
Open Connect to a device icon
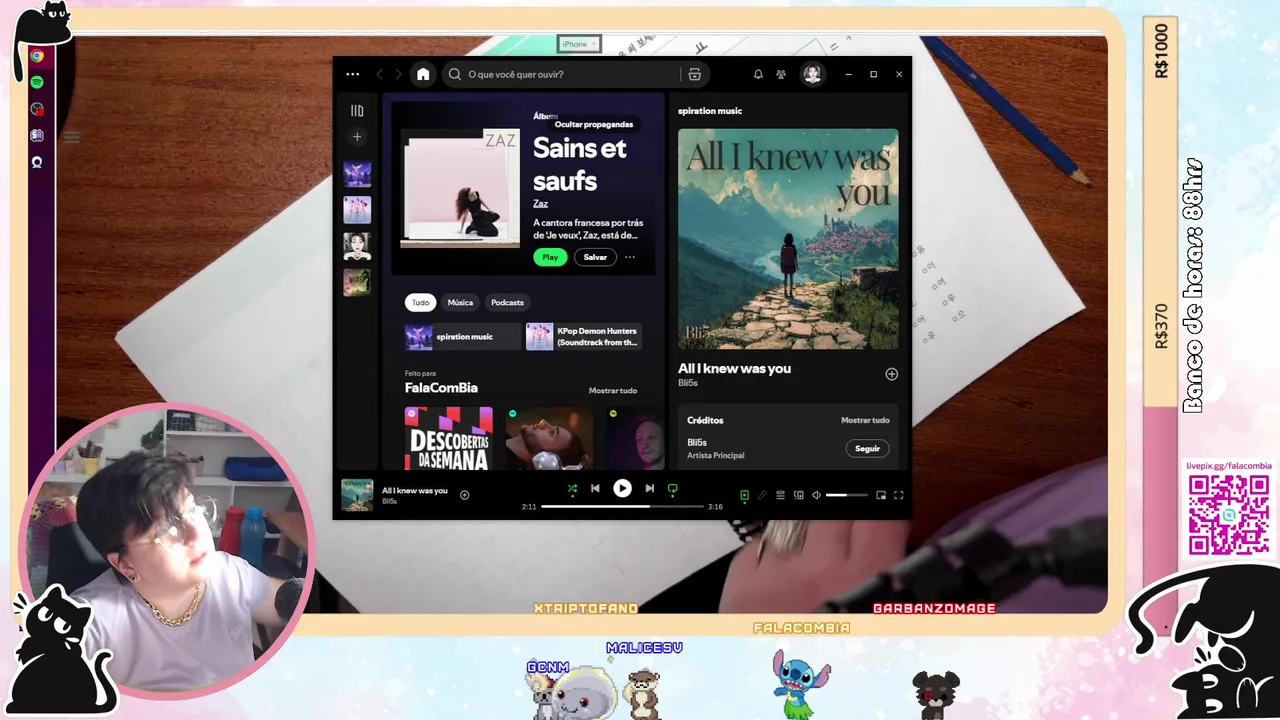pyautogui.click(x=798, y=495)
